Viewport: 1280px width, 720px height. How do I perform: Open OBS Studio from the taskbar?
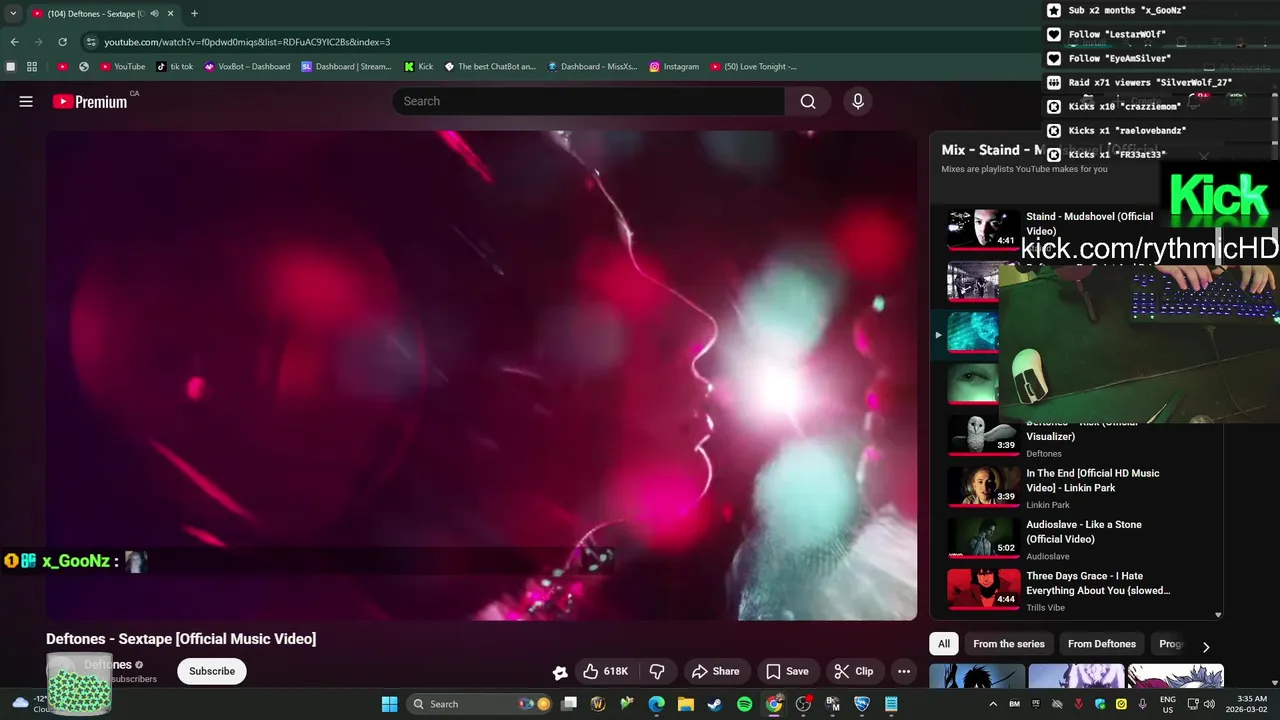[803, 704]
